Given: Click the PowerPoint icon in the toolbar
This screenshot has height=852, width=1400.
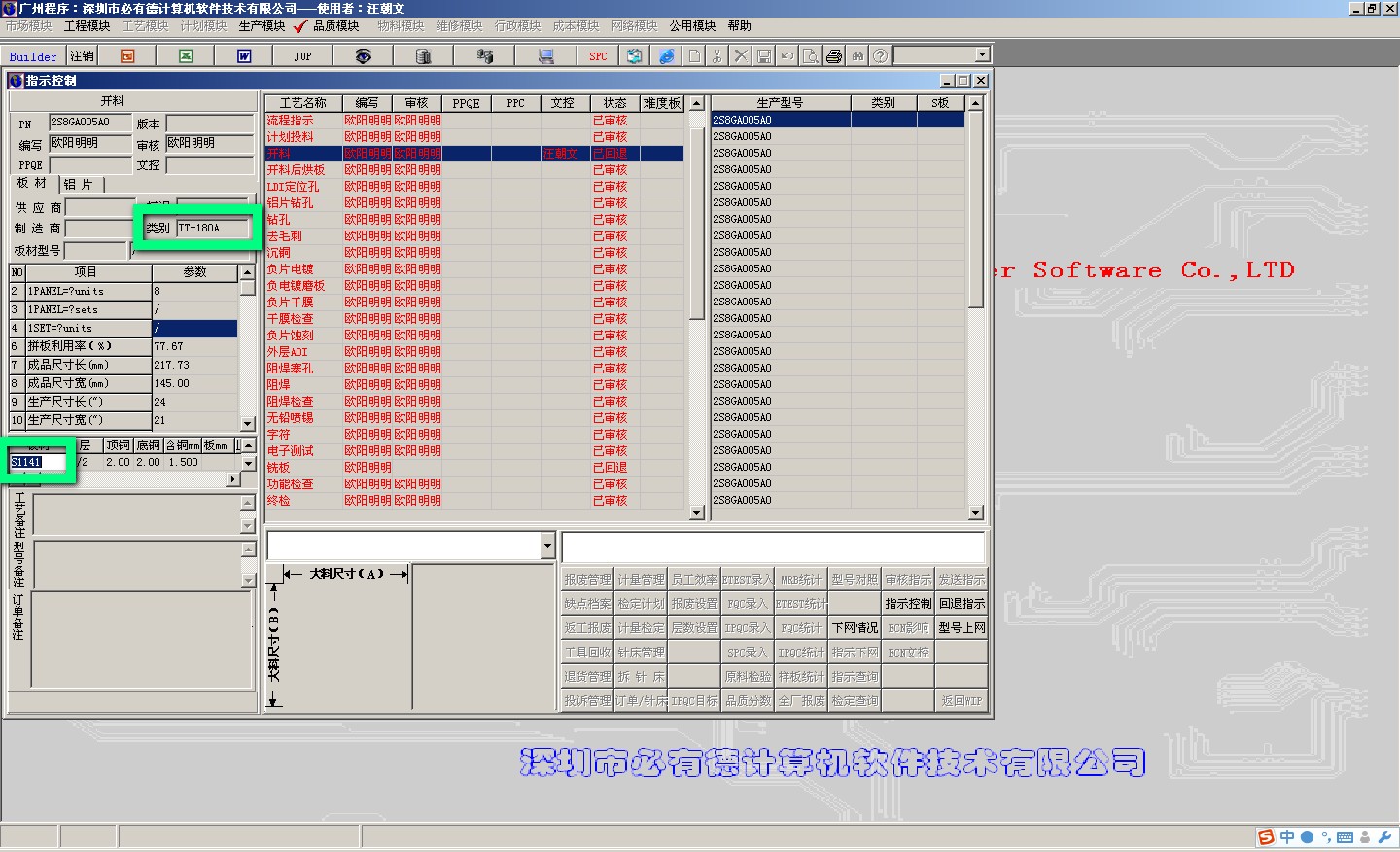Looking at the screenshot, I should (127, 56).
